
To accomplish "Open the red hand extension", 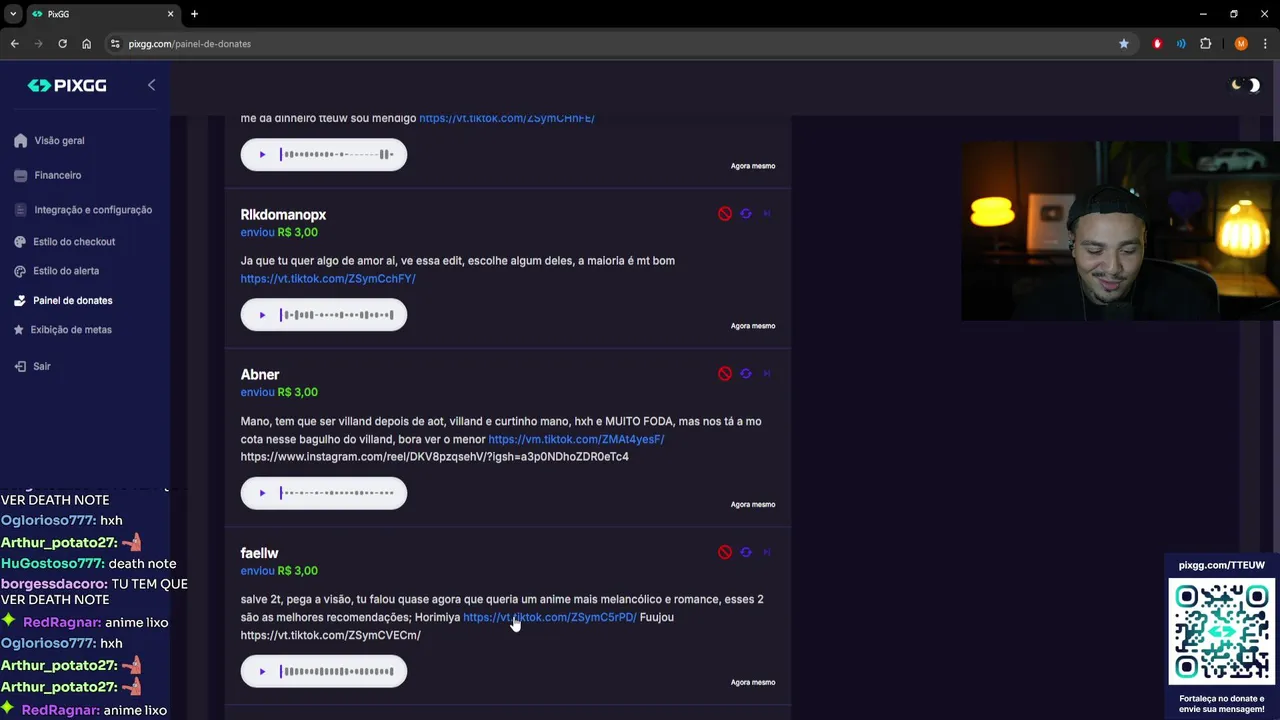I will click(1157, 44).
